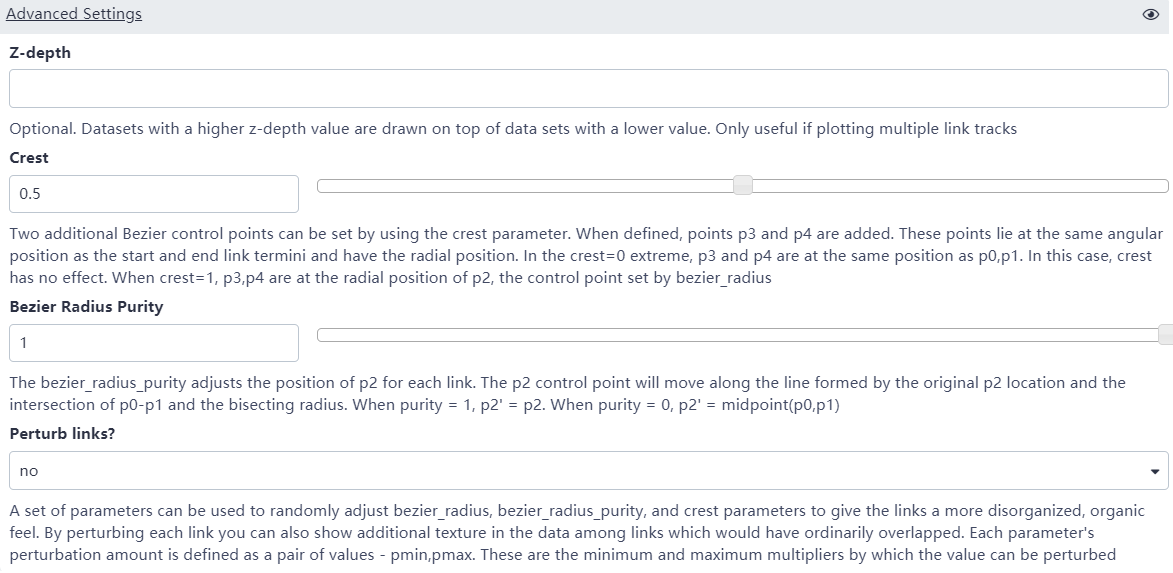Click the bezier_radius_purity description text
The image size is (1173, 573).
[566, 393]
